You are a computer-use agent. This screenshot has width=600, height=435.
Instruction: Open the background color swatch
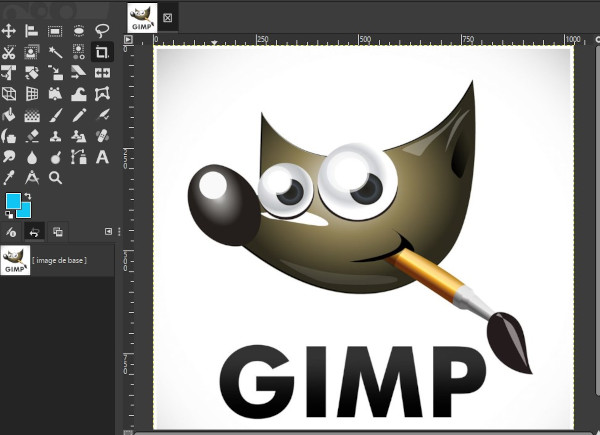(26, 212)
